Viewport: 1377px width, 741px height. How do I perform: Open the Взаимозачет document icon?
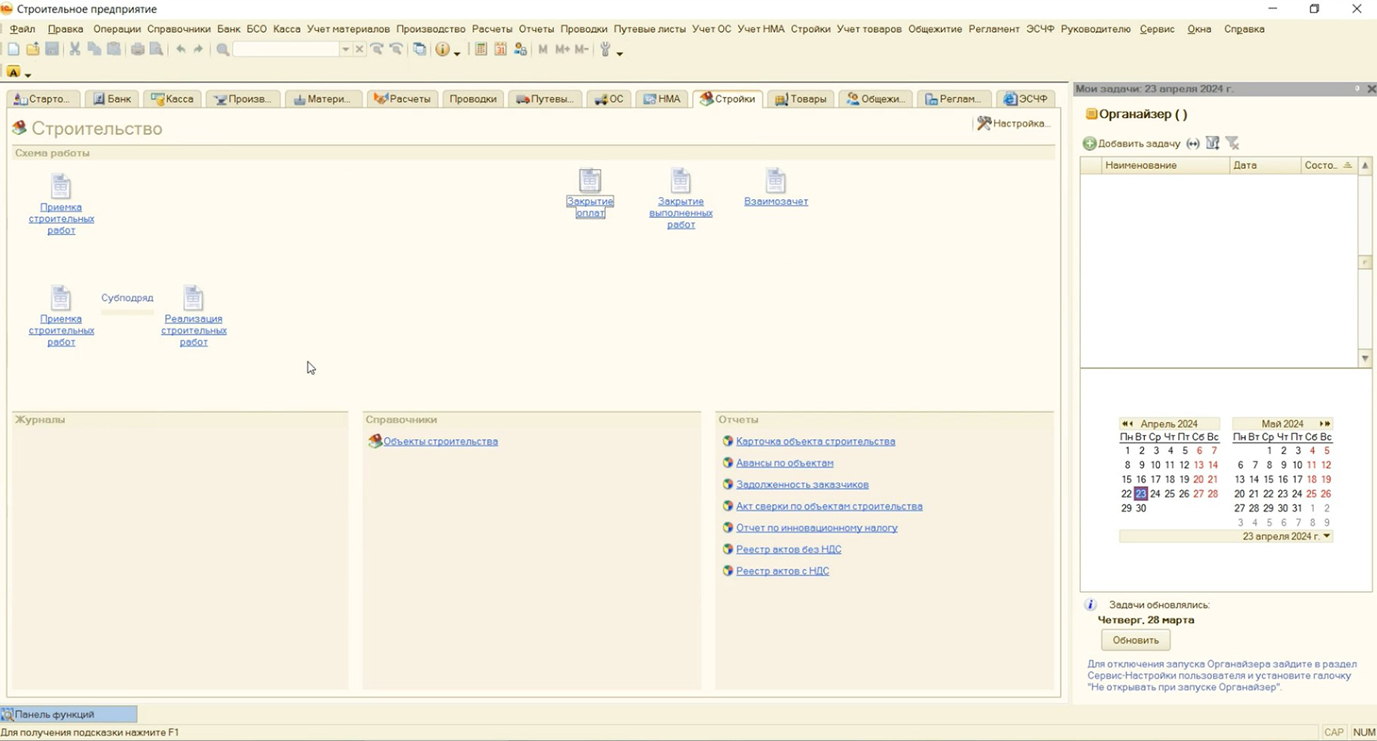tap(775, 181)
